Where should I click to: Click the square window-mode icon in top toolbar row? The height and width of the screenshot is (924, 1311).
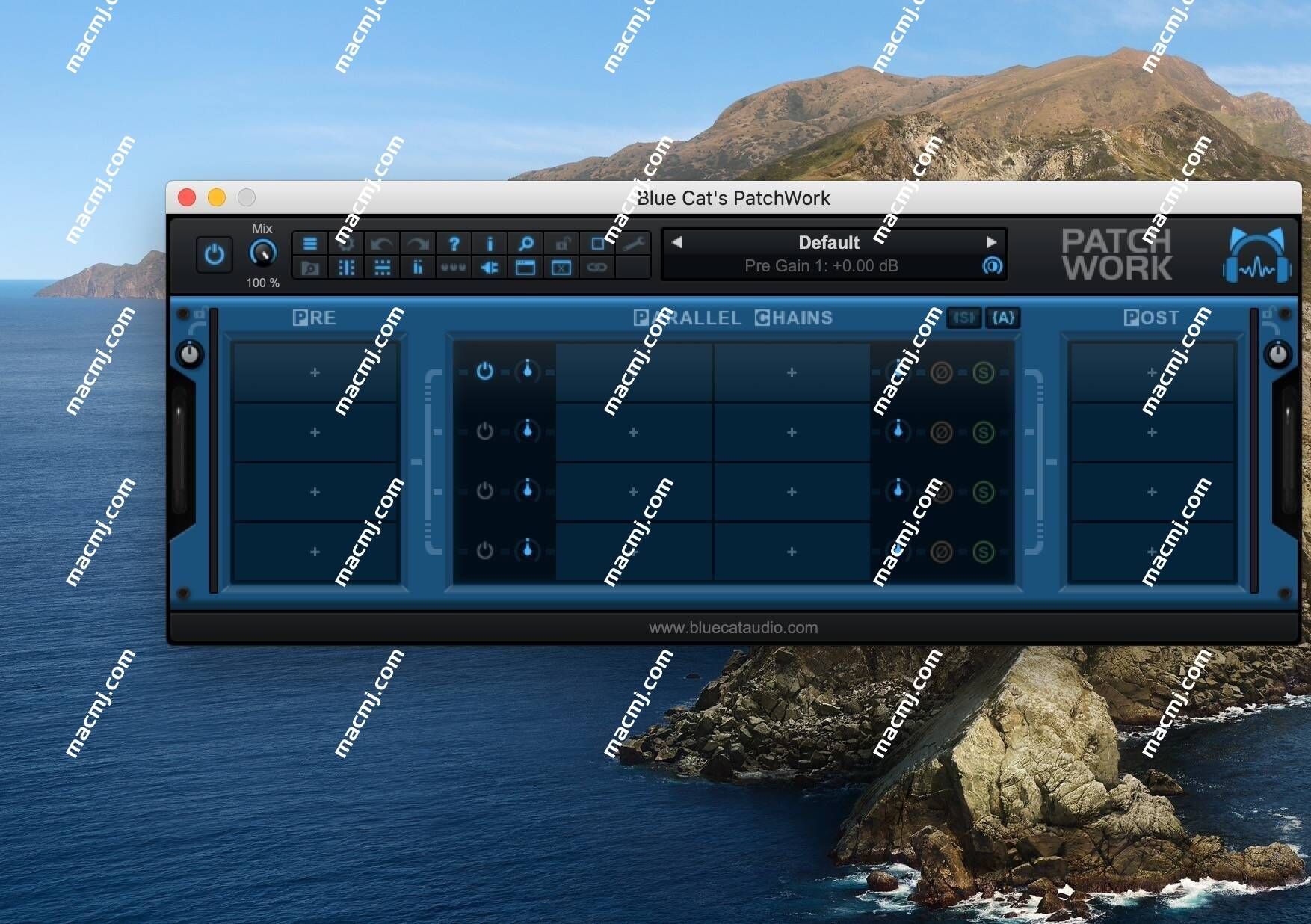597,244
